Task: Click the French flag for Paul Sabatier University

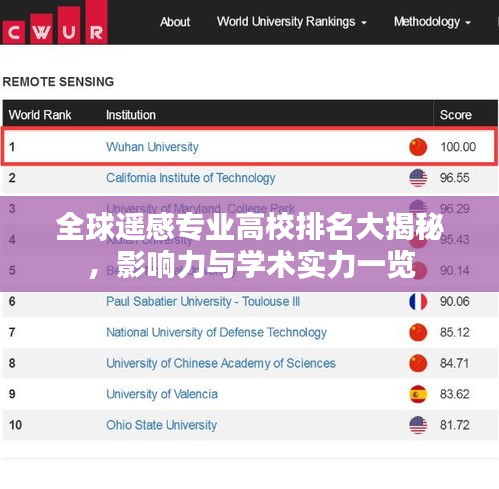Action: (418, 302)
